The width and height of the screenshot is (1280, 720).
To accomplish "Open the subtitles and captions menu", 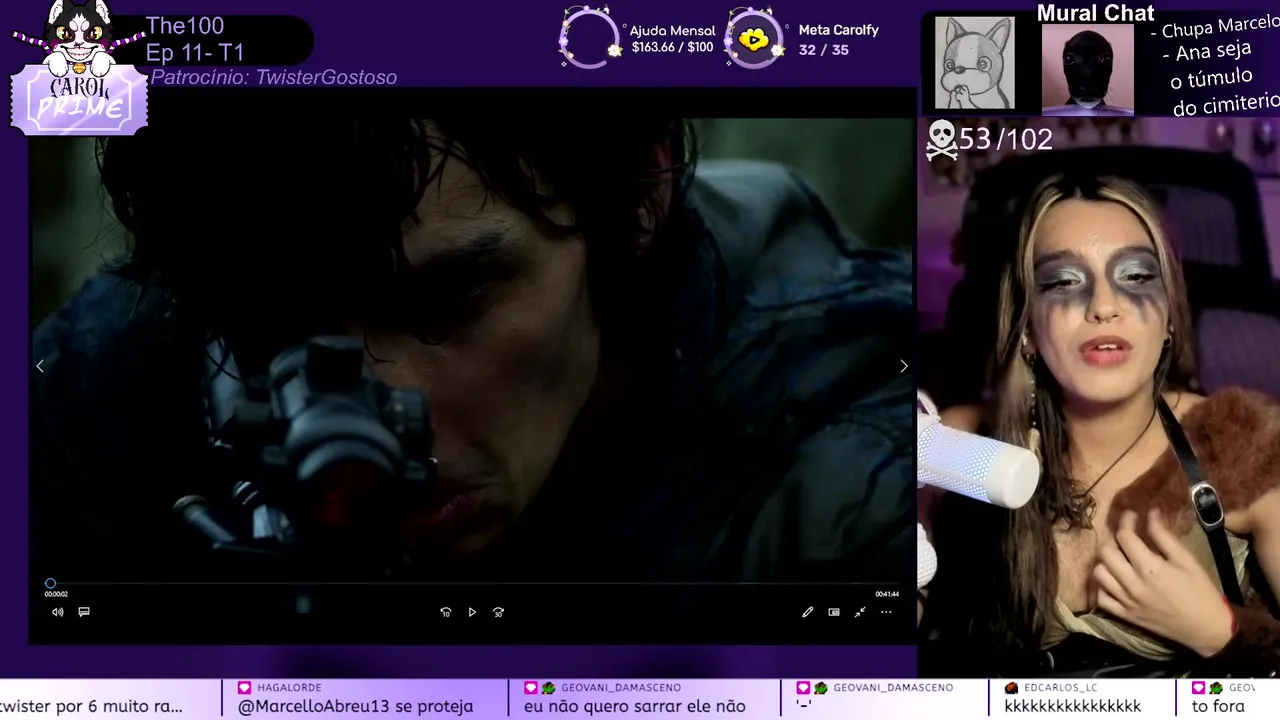I will [84, 612].
